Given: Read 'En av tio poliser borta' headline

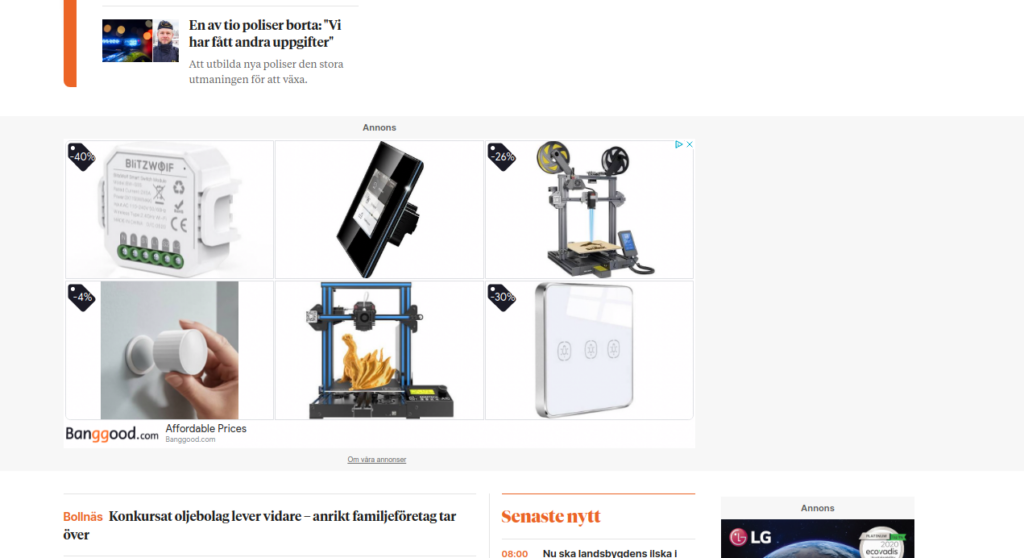Looking at the screenshot, I should 265,33.
